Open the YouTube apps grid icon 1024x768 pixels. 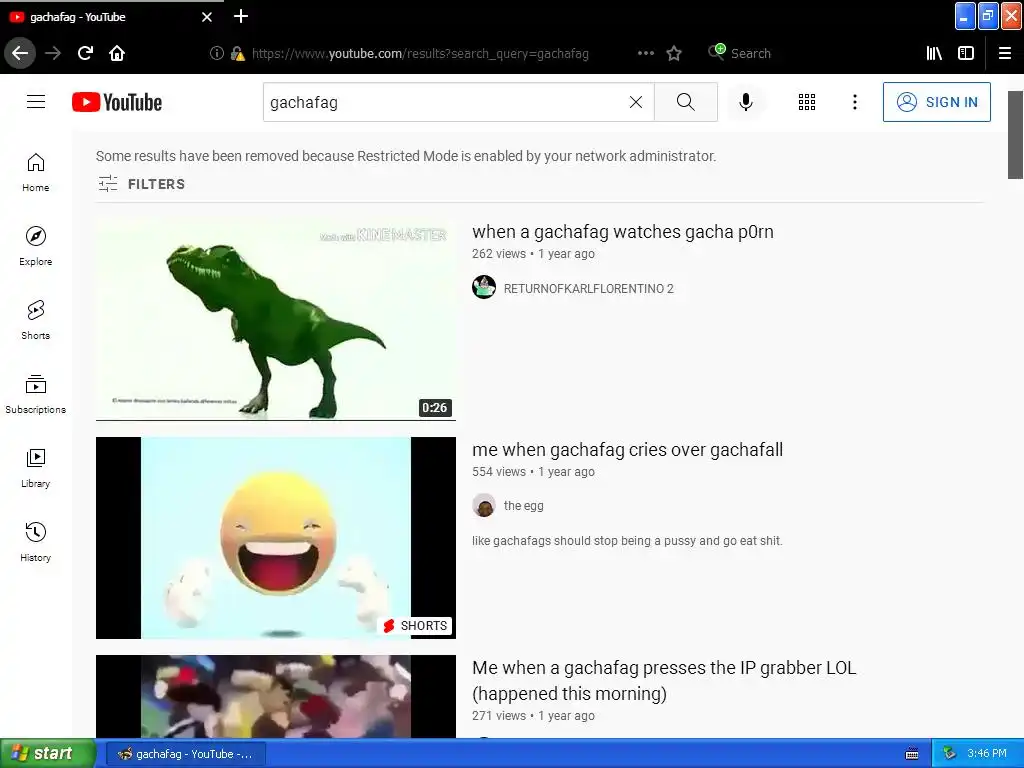pyautogui.click(x=807, y=102)
